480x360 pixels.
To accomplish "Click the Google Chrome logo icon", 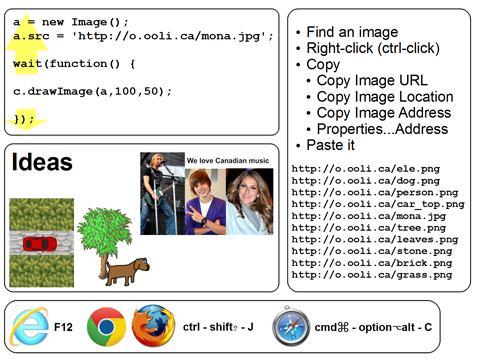I will (106, 327).
